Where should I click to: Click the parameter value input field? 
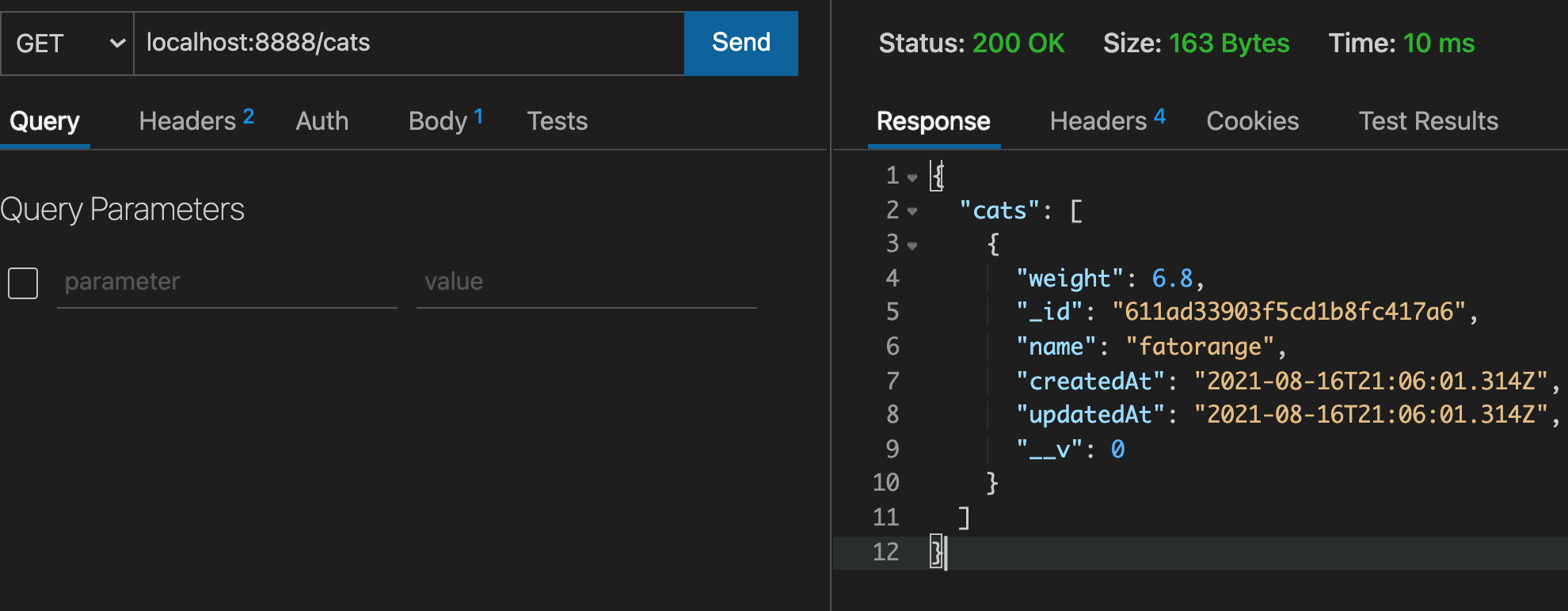pyautogui.click(x=586, y=282)
